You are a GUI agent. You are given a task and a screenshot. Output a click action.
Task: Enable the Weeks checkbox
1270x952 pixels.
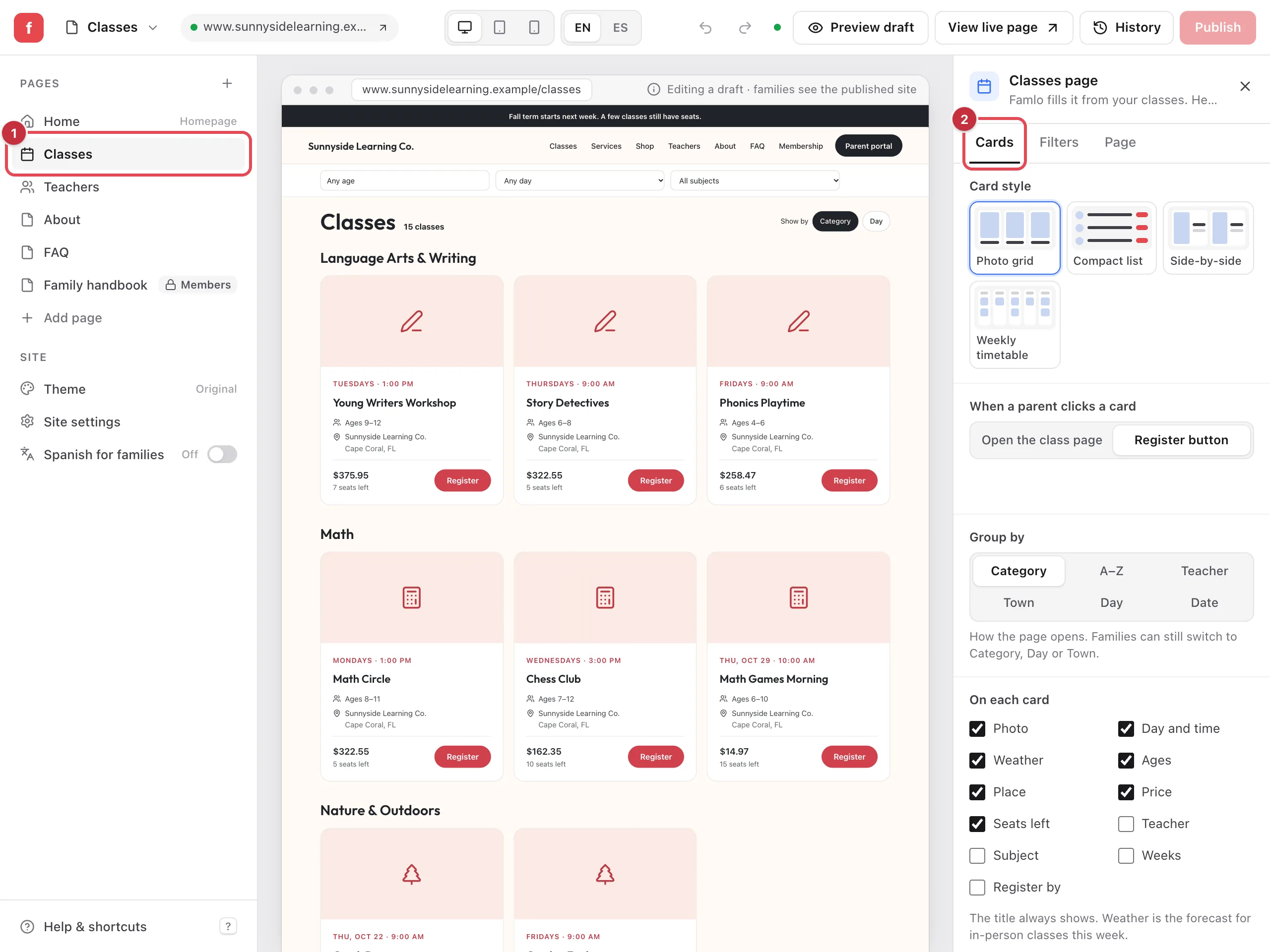coord(1126,856)
